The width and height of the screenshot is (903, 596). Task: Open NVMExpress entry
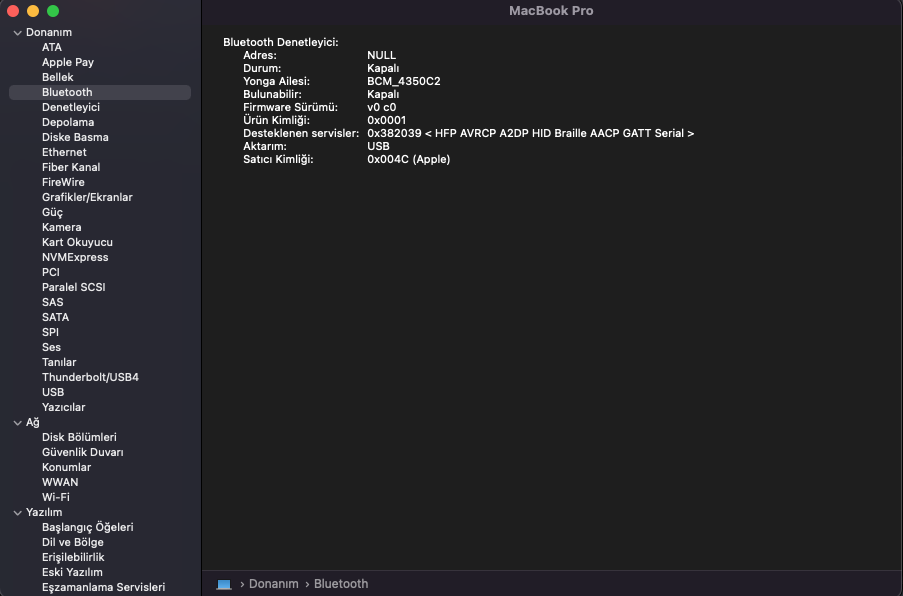coord(75,257)
